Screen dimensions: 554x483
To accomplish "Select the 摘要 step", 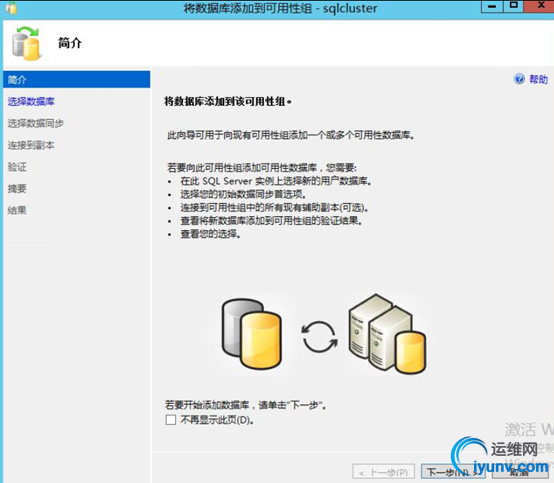I will [x=17, y=189].
